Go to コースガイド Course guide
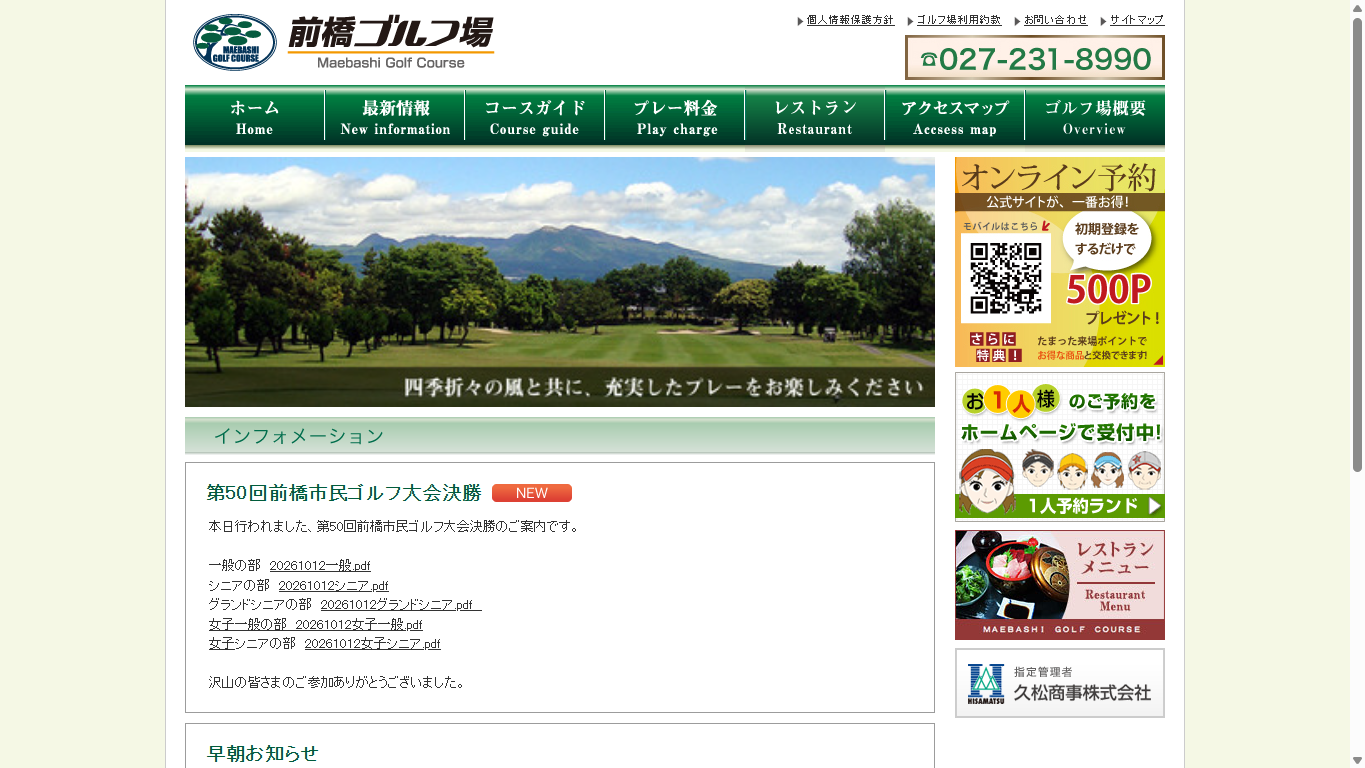 (535, 116)
